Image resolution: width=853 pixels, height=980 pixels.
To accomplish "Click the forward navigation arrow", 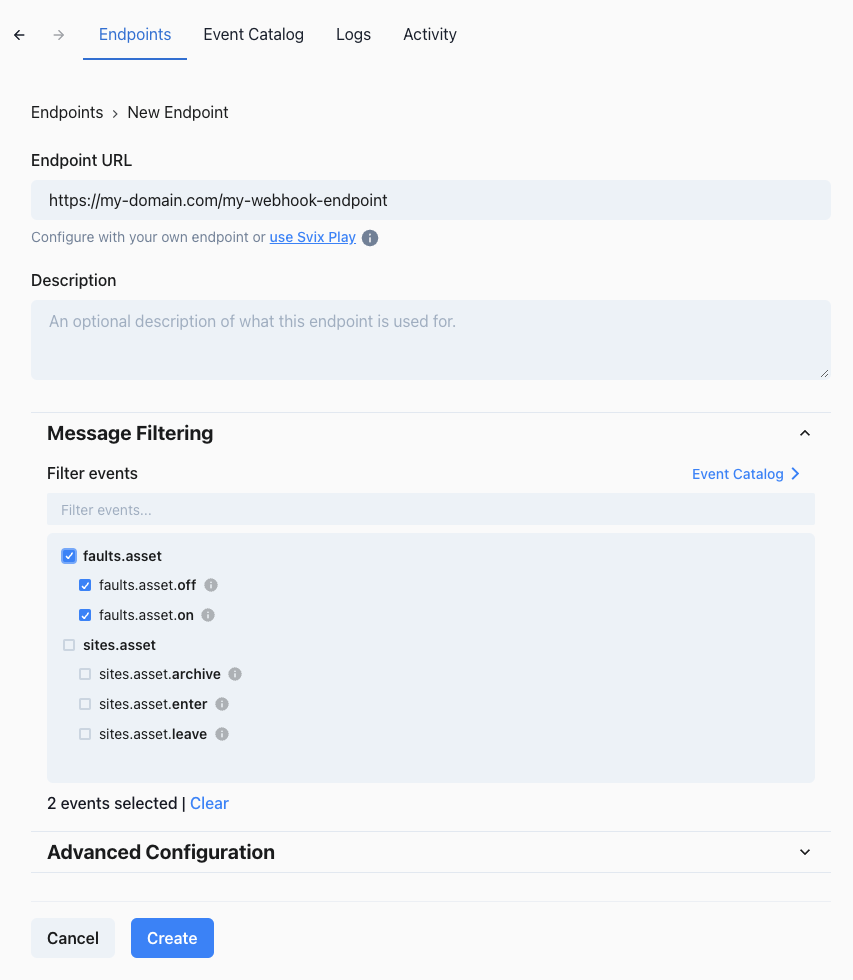I will pos(58,34).
